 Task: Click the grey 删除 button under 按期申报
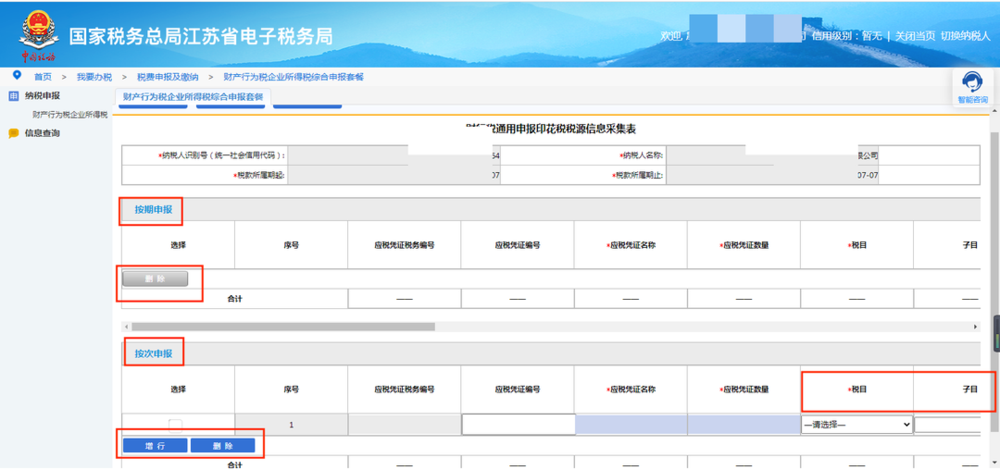coord(155,279)
